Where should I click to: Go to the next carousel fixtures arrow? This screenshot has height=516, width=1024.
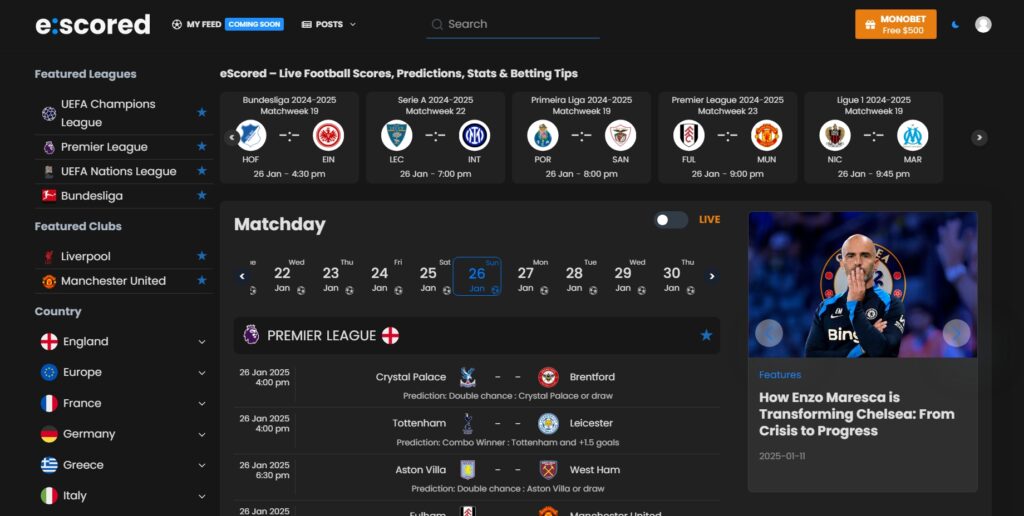pyautogui.click(x=978, y=137)
